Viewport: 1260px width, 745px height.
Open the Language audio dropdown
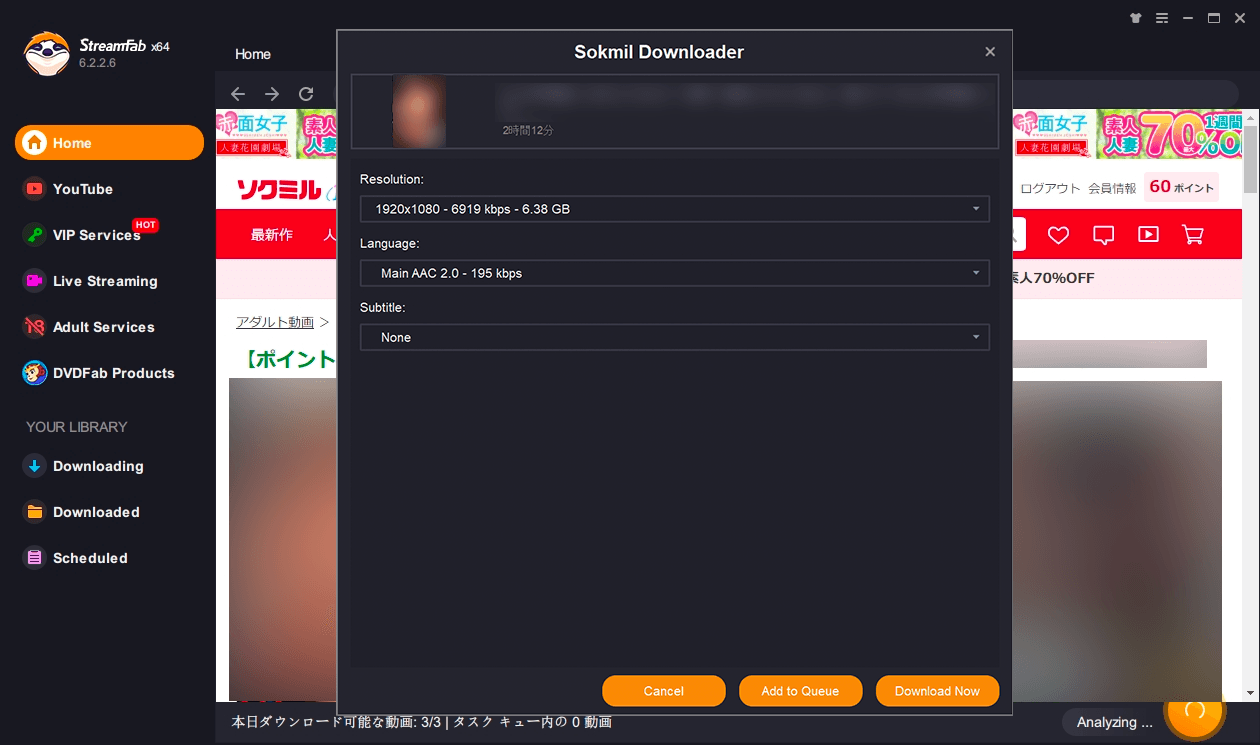pyautogui.click(x=674, y=273)
